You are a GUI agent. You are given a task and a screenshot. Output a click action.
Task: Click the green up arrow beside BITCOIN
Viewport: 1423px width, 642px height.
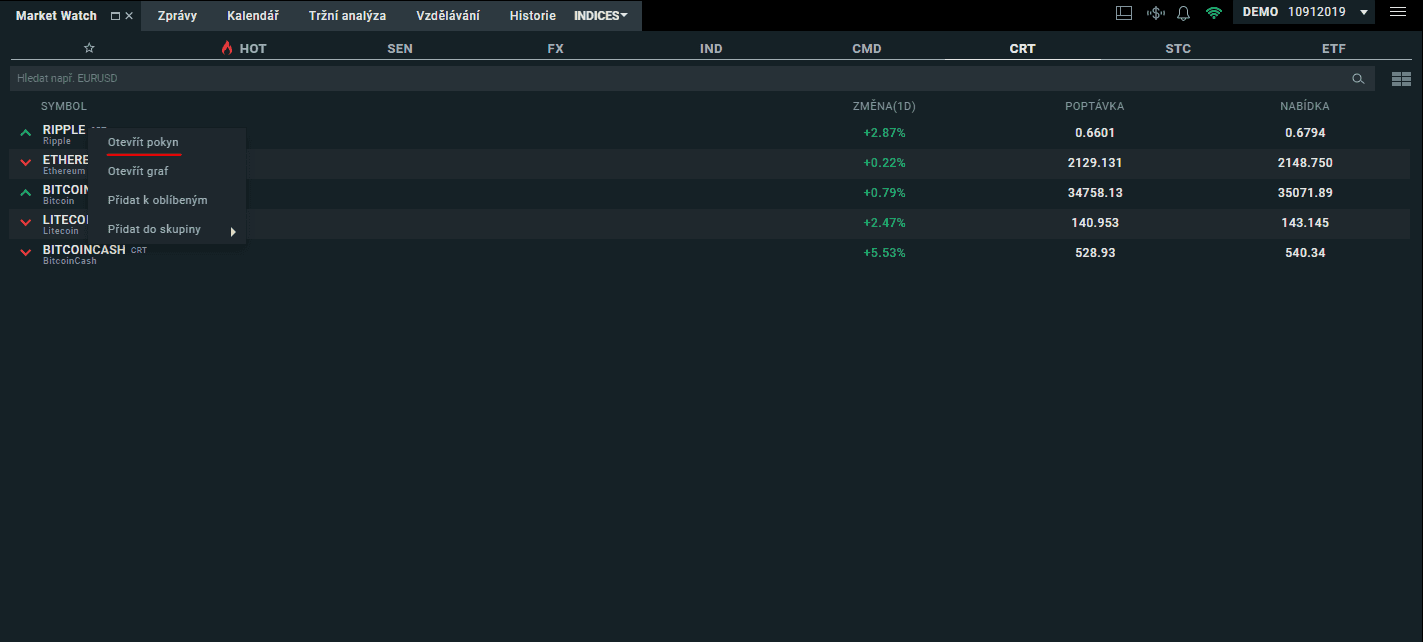[x=26, y=193]
